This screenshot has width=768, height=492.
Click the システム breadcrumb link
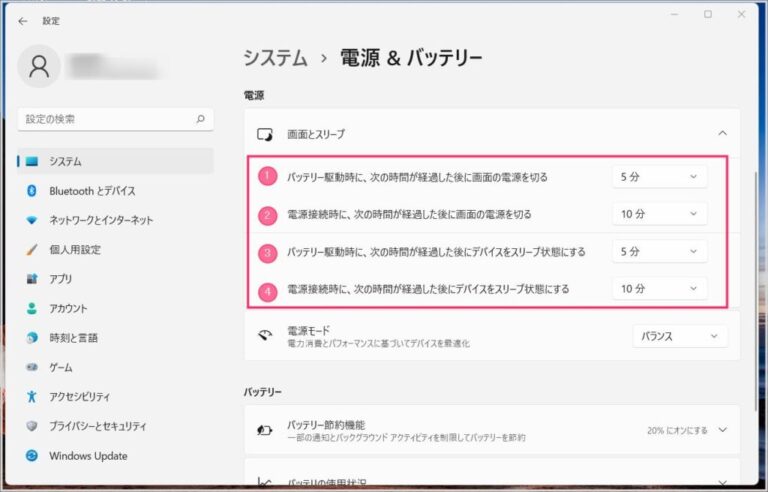coord(275,58)
